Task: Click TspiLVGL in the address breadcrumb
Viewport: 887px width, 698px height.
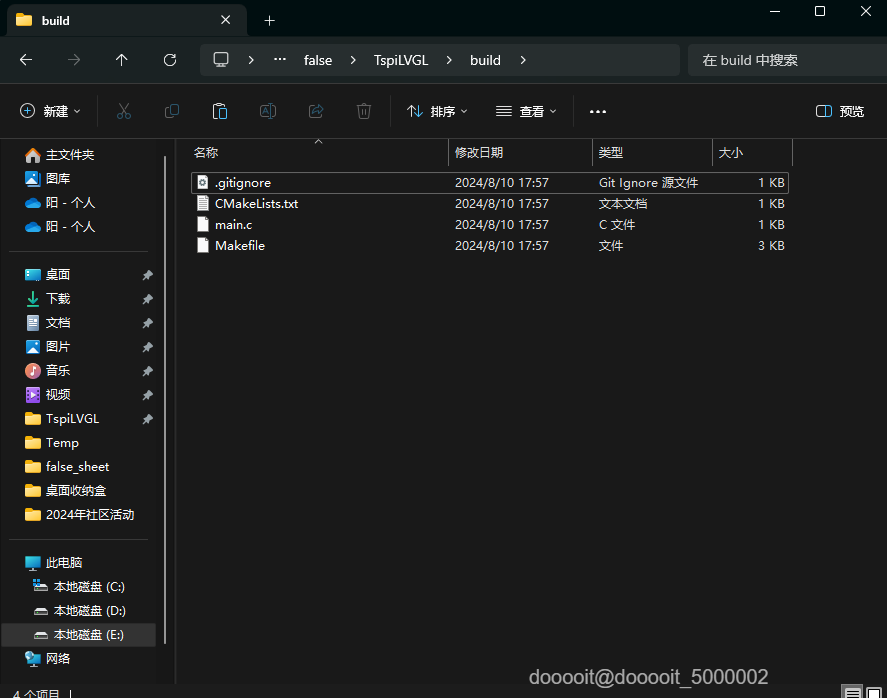Action: [x=400, y=60]
